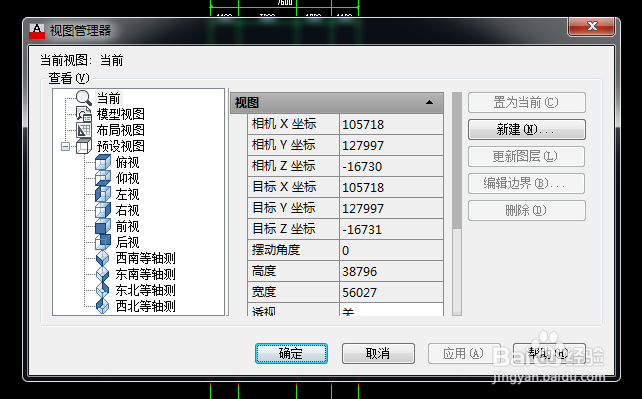Click the 更新图层(L) button
The image size is (642, 399).
tap(527, 156)
